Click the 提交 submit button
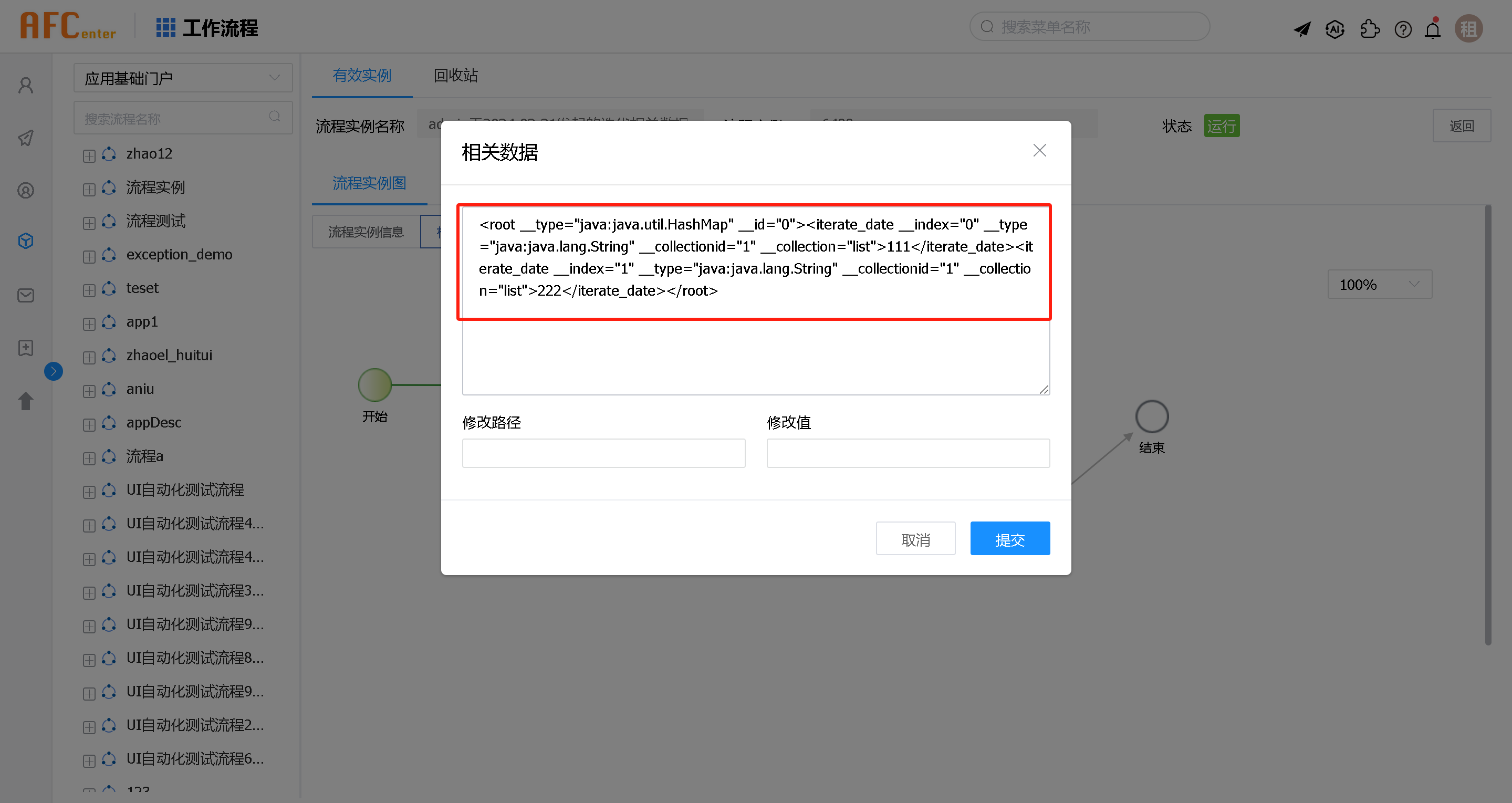1512x803 pixels. (x=1009, y=539)
